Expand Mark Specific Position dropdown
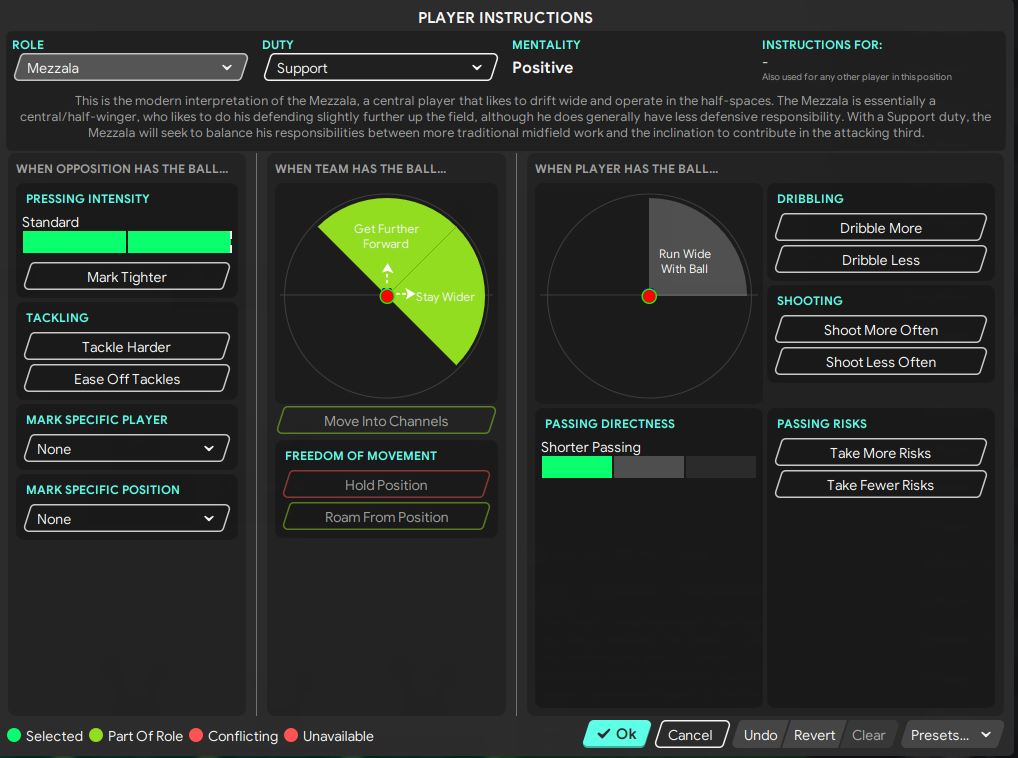This screenshot has height=758, width=1018. click(x=127, y=519)
